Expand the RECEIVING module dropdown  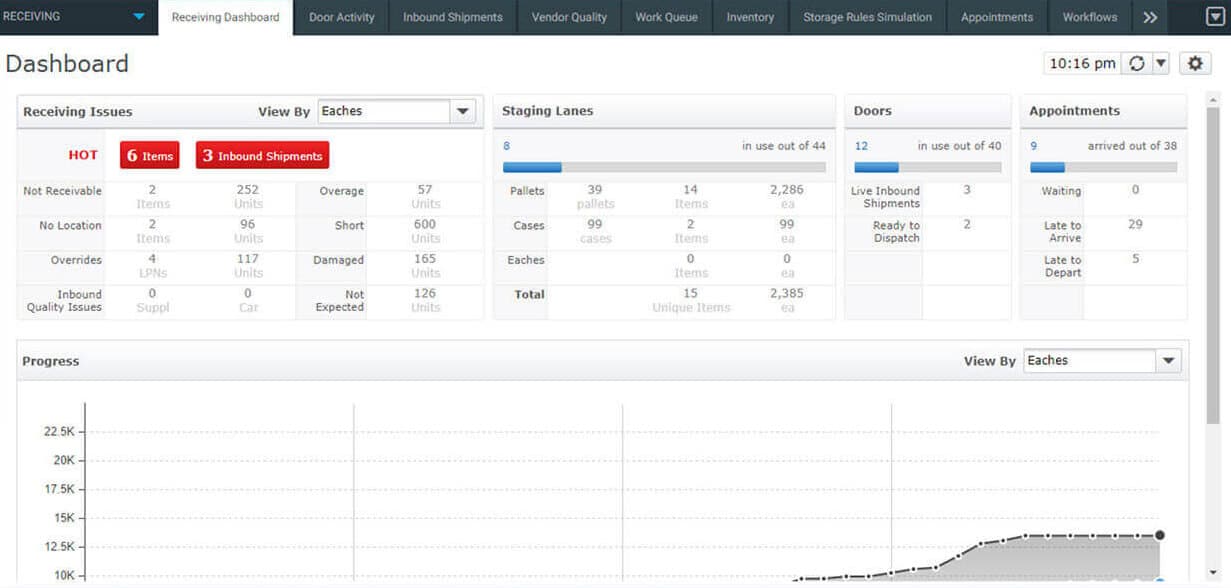138,17
